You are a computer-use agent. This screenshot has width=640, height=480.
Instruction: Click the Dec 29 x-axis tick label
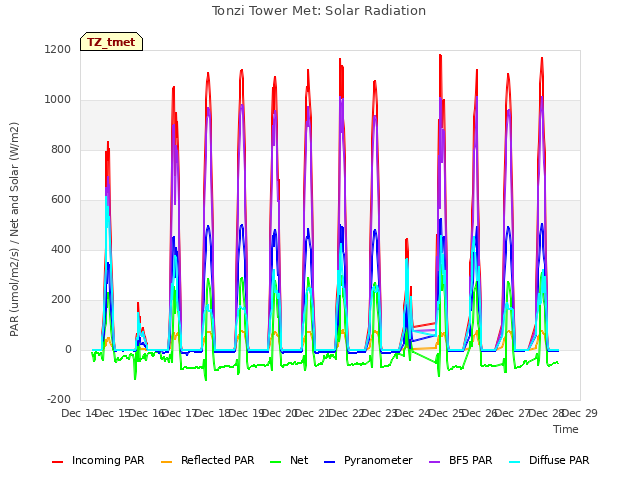[x=580, y=413]
